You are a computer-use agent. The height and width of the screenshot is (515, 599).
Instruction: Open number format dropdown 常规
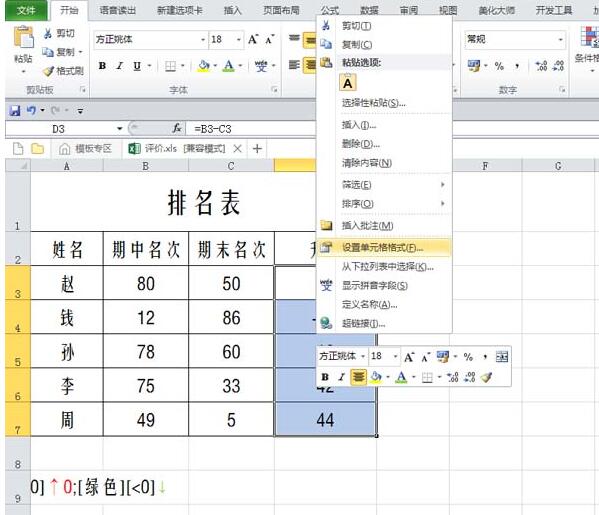pos(560,39)
